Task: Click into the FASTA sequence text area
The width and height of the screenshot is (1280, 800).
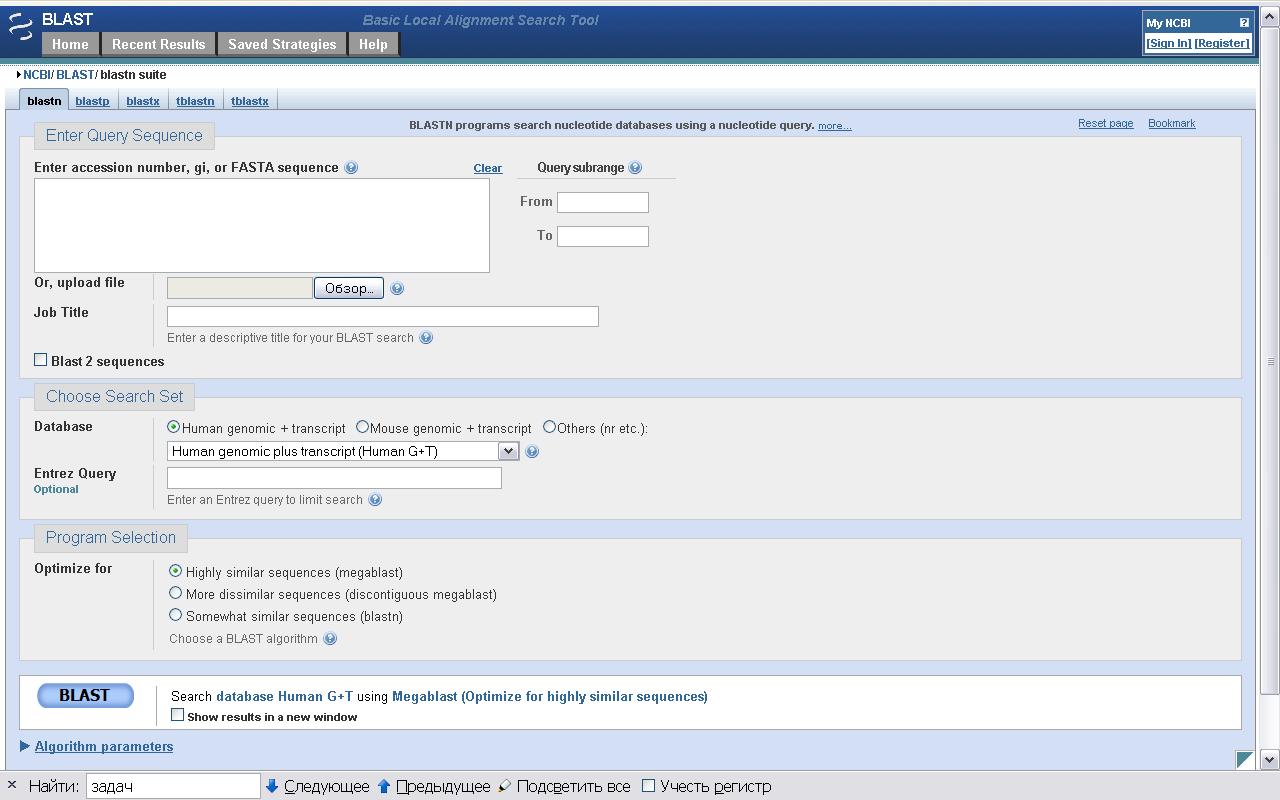Action: coord(262,225)
